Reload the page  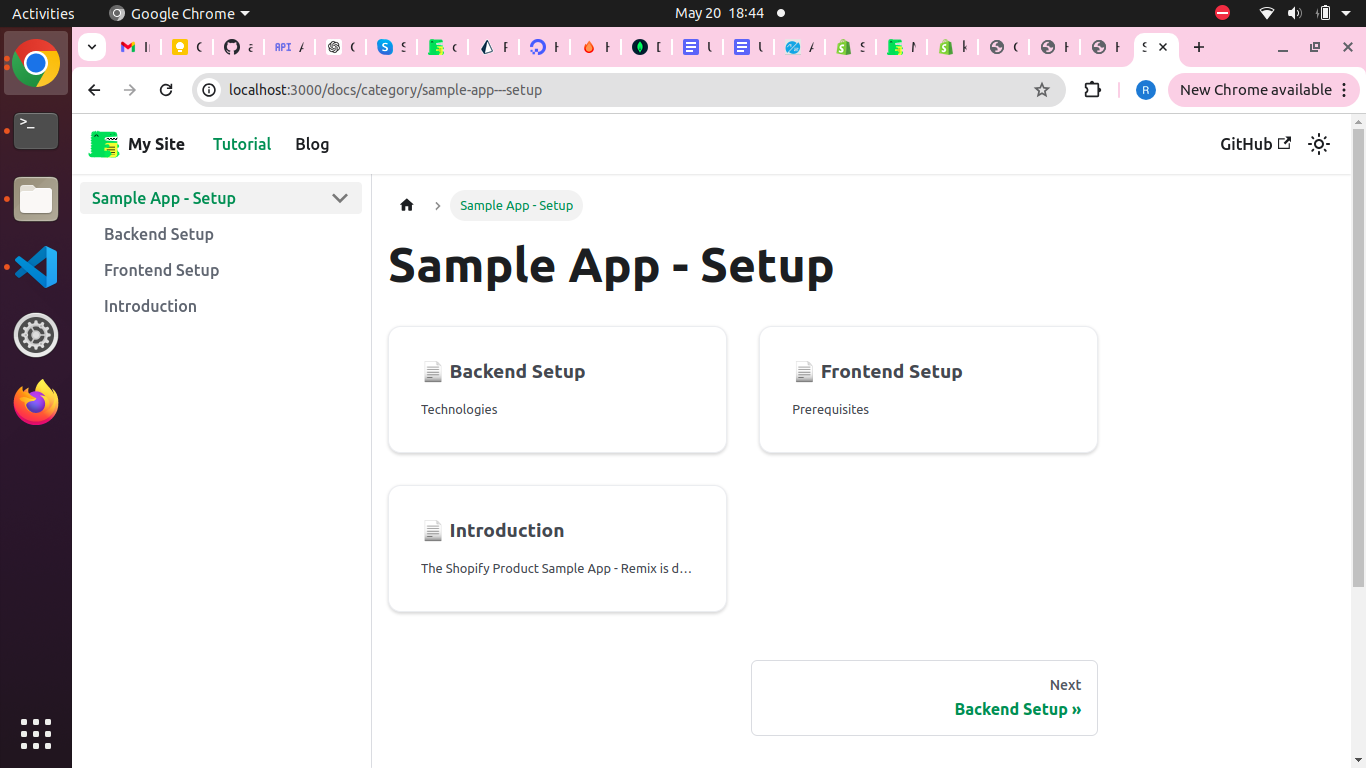pos(166,90)
